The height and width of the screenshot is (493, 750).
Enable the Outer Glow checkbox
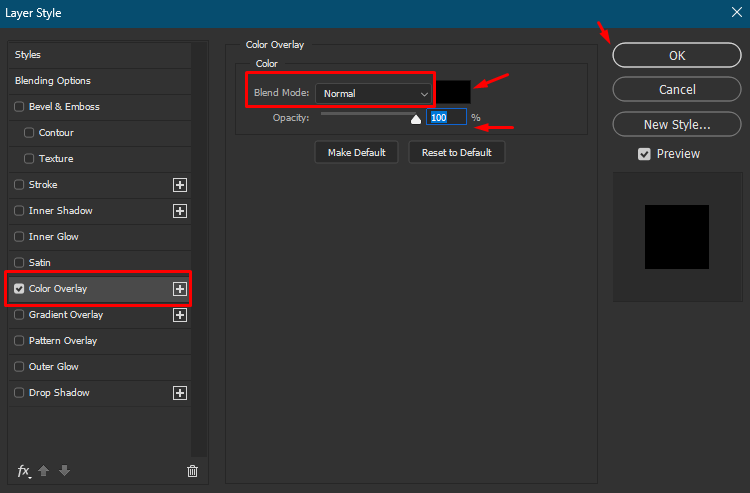click(19, 367)
